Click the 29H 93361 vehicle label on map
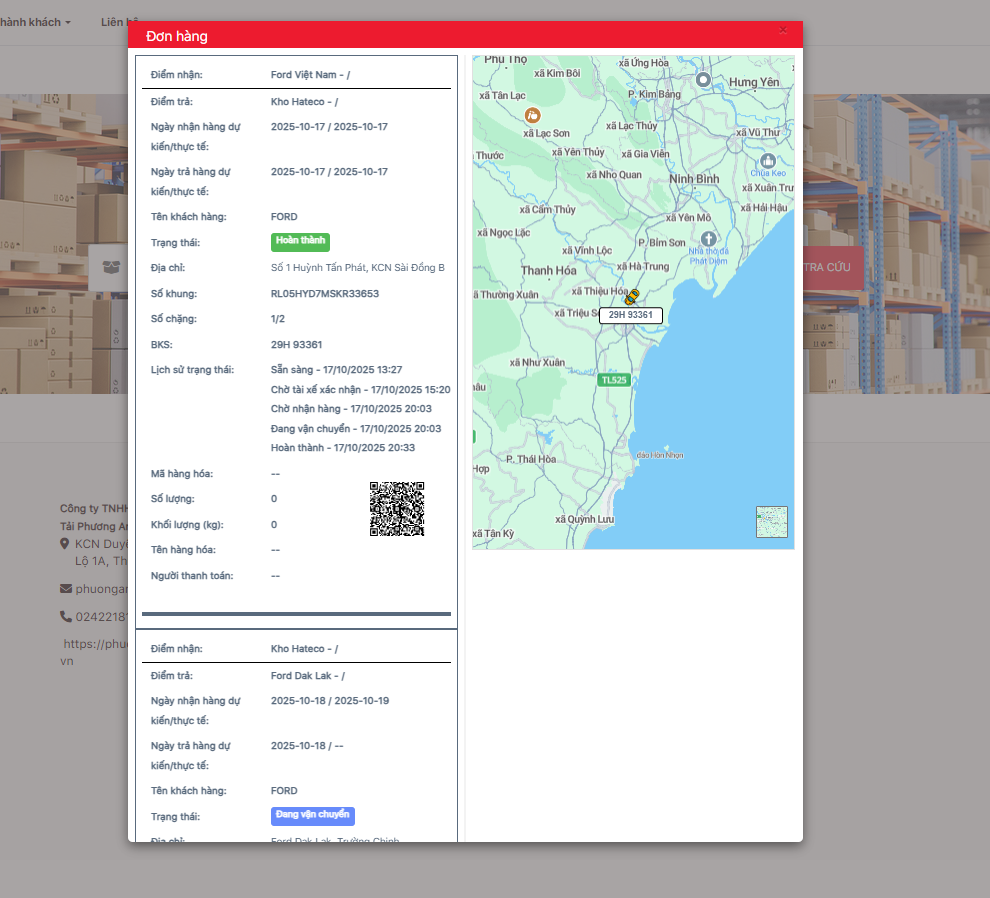The width and height of the screenshot is (990, 898). 630,315
